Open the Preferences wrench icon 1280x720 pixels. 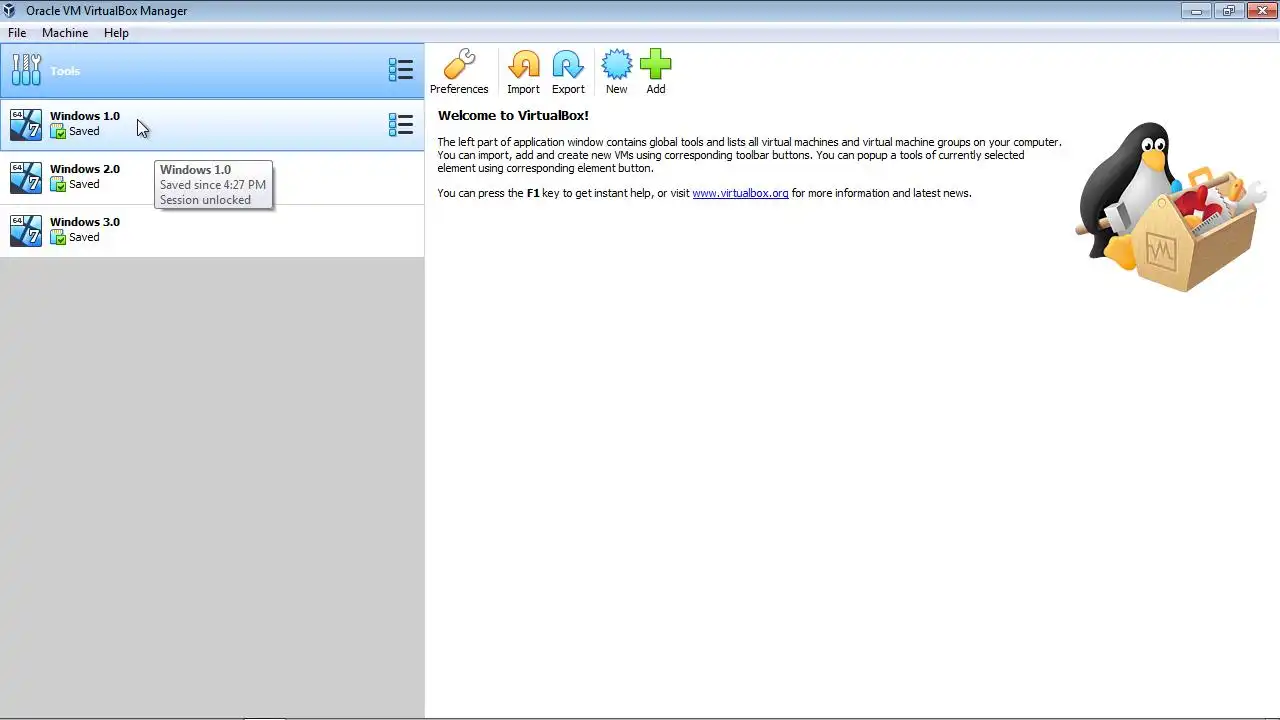tap(459, 65)
